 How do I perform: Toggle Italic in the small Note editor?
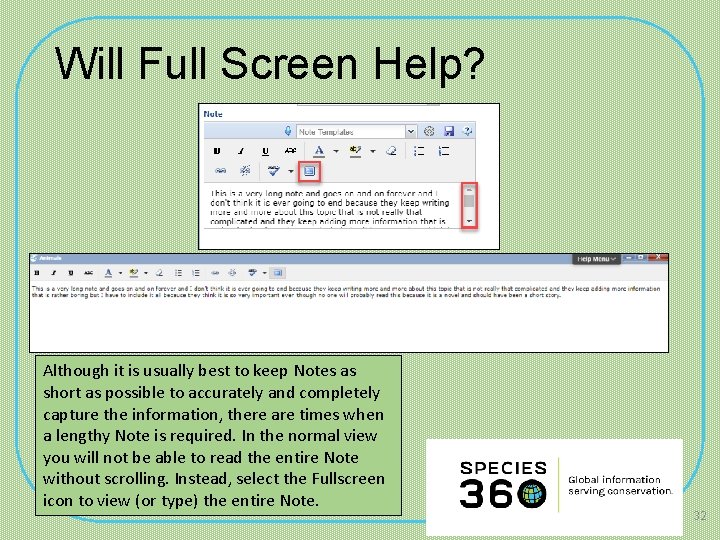point(241,151)
